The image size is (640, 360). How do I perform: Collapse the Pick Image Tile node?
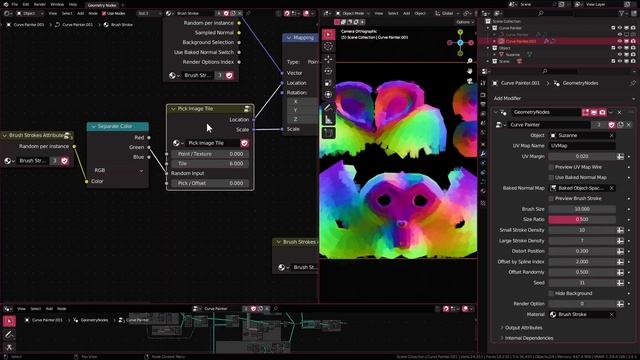[x=173, y=109]
